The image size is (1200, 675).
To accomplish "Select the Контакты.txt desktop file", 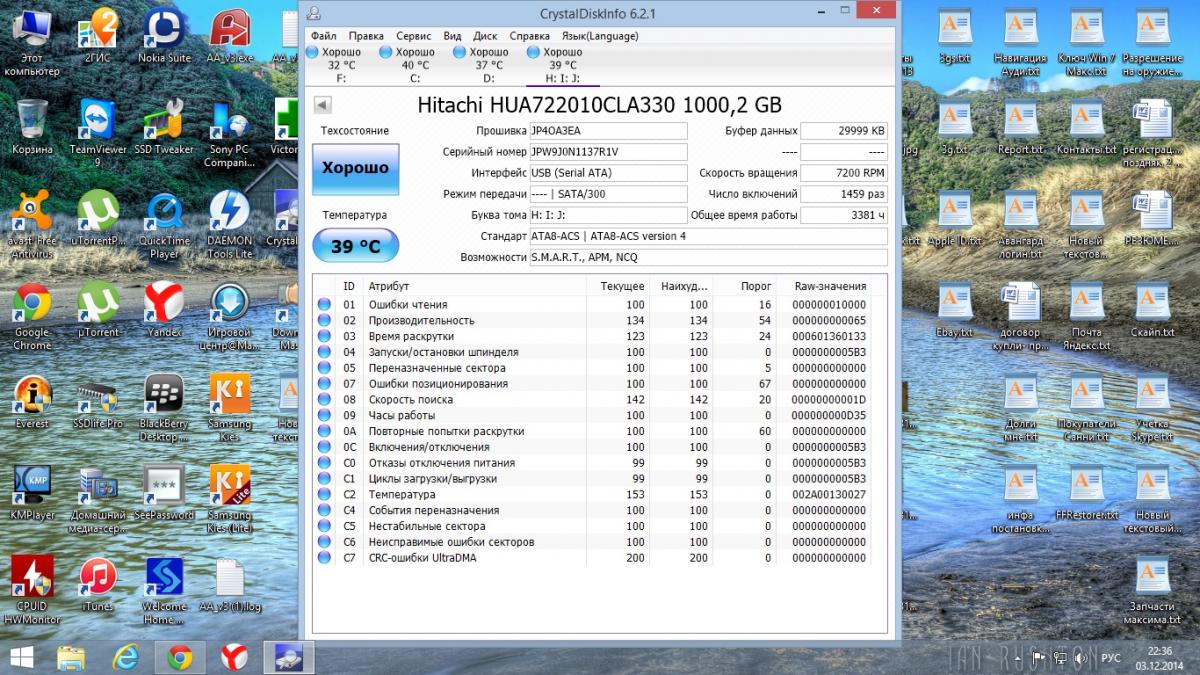I will point(1086,127).
